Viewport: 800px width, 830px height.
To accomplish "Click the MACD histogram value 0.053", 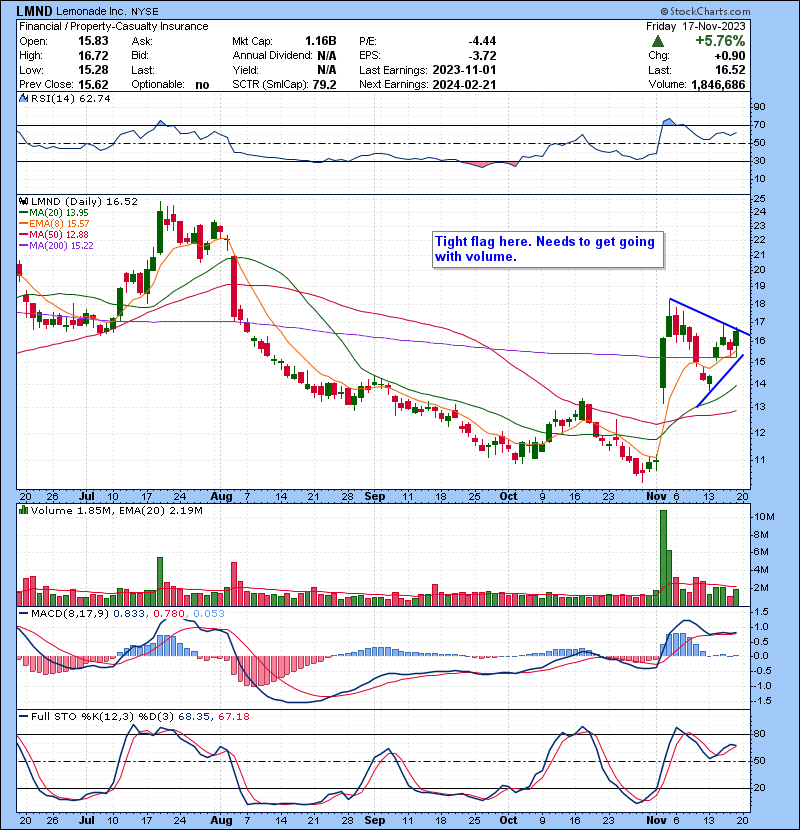I will coord(209,614).
